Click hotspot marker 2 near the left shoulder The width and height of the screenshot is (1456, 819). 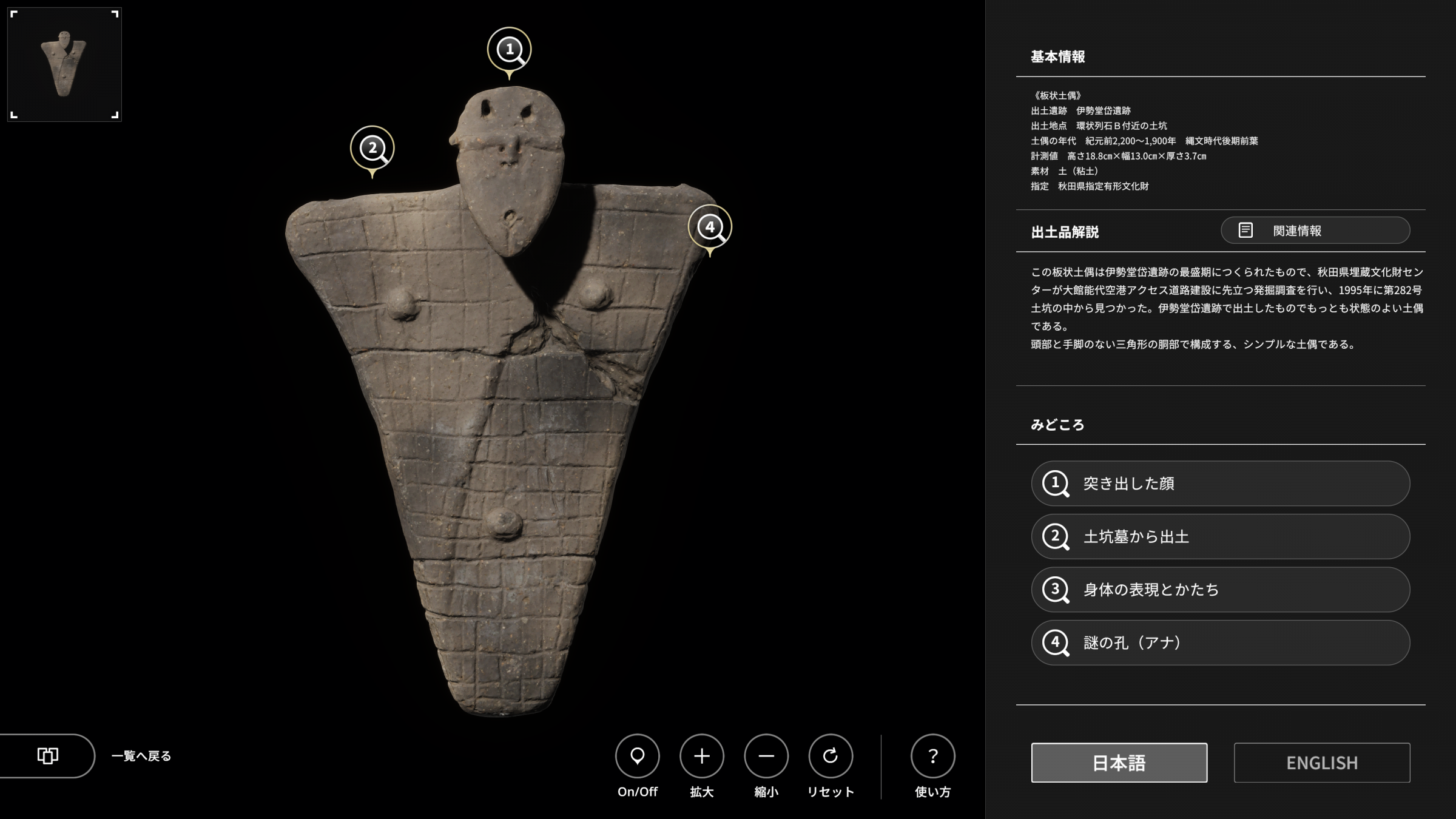(x=372, y=149)
